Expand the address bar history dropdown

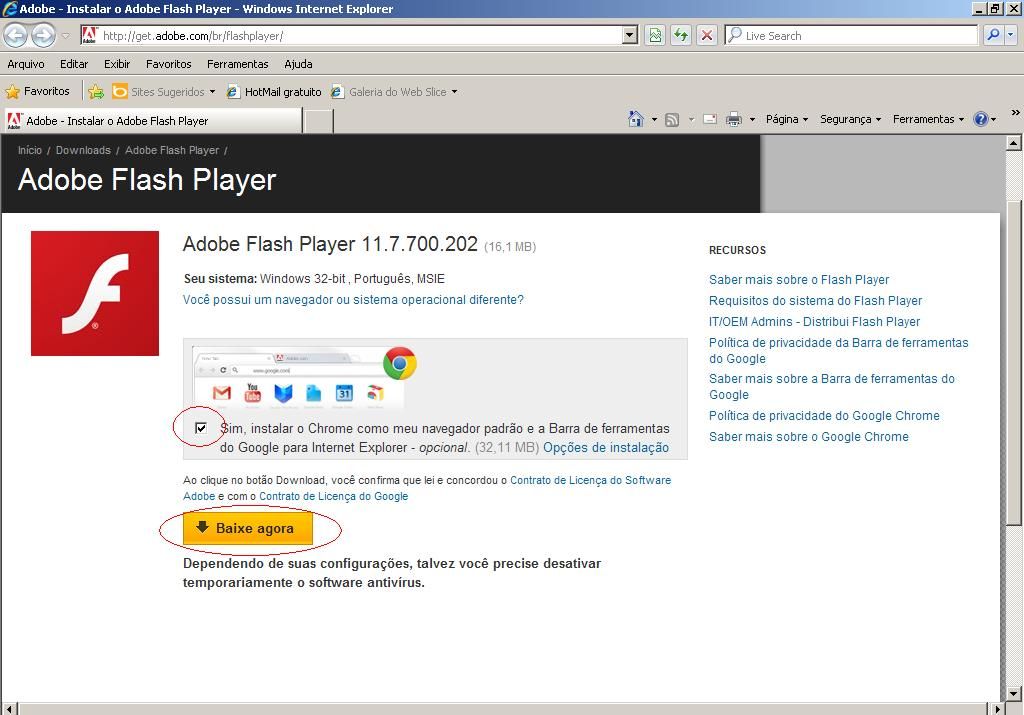coord(630,35)
